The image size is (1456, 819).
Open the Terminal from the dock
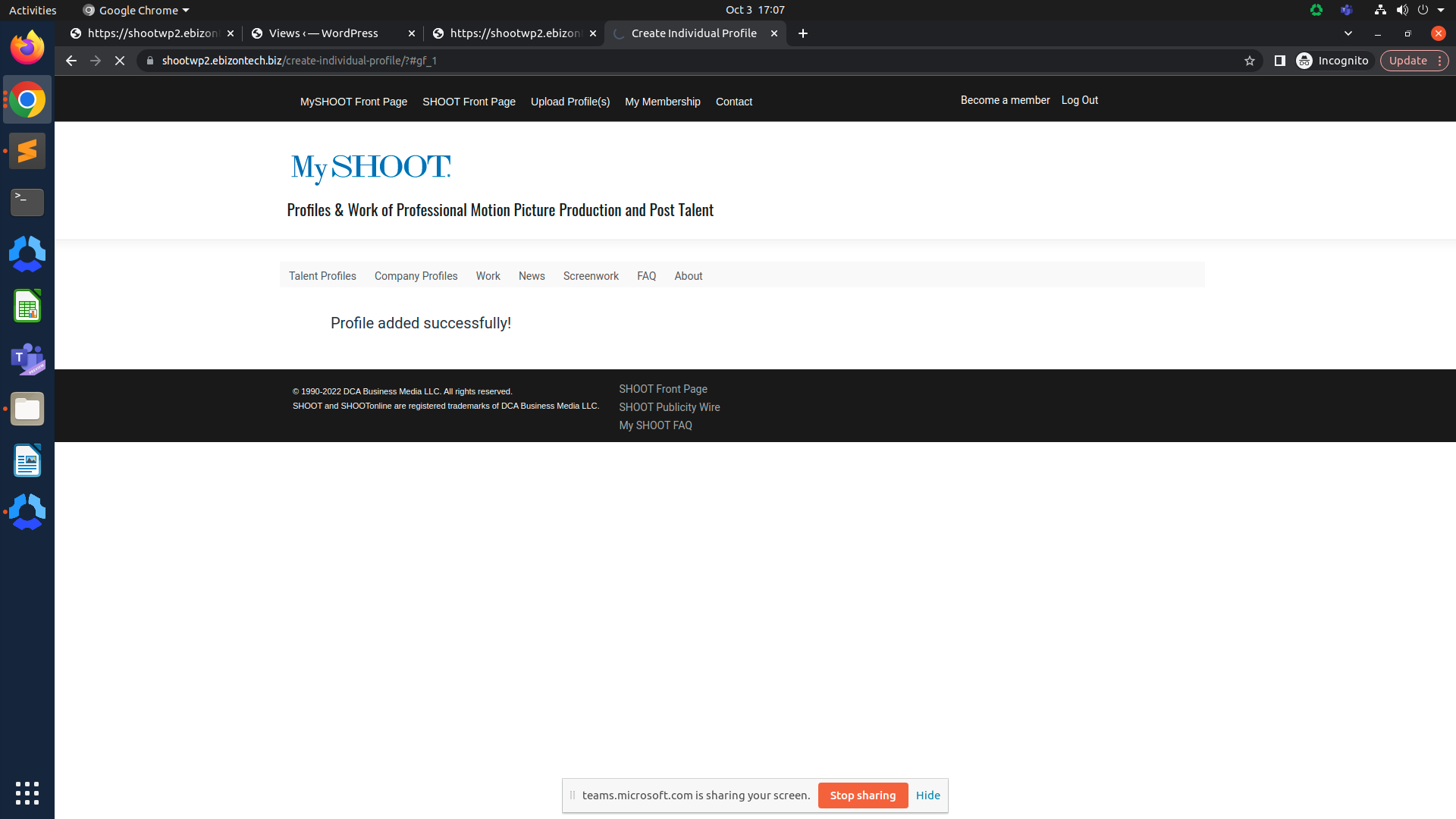click(27, 202)
